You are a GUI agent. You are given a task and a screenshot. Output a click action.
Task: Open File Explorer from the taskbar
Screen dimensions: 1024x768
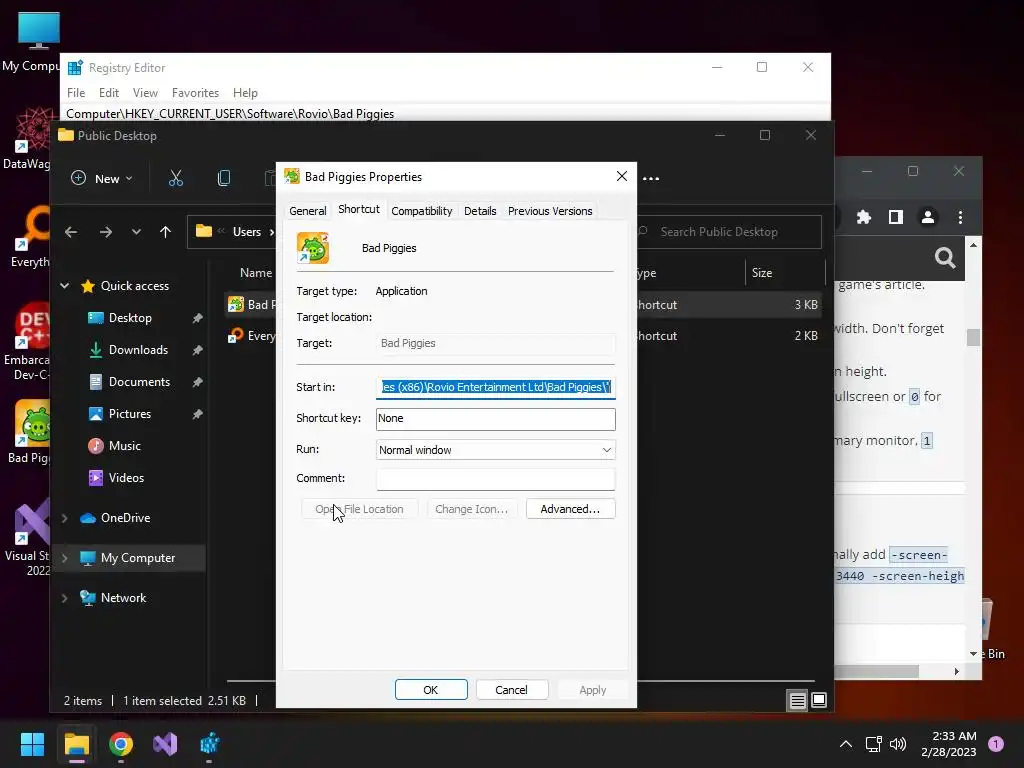point(76,744)
